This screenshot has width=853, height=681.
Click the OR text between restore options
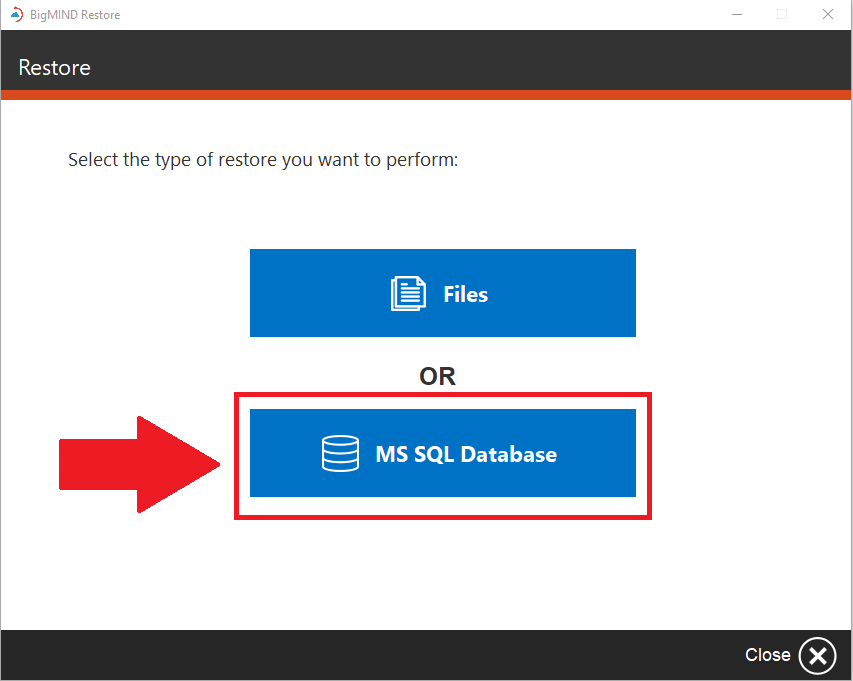(437, 375)
